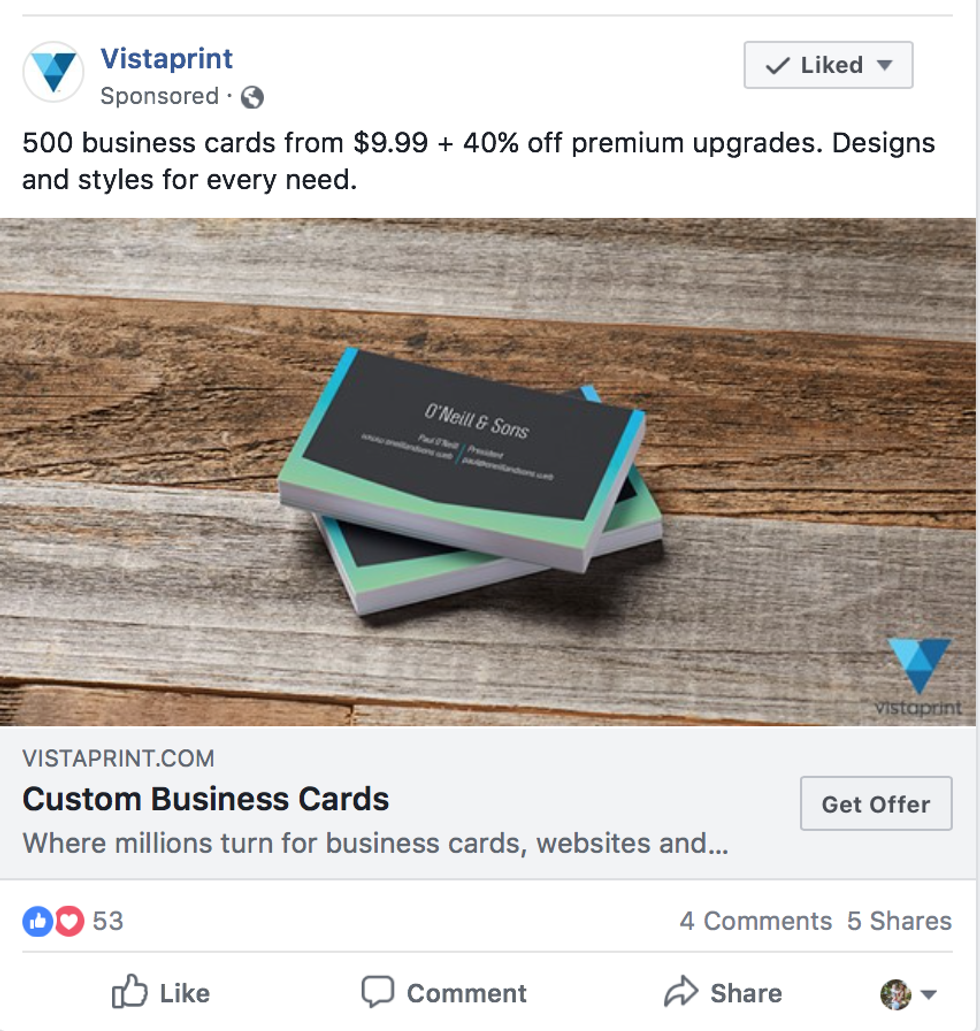Expand the Liked button dropdown arrow
The image size is (980, 1031).
885,65
